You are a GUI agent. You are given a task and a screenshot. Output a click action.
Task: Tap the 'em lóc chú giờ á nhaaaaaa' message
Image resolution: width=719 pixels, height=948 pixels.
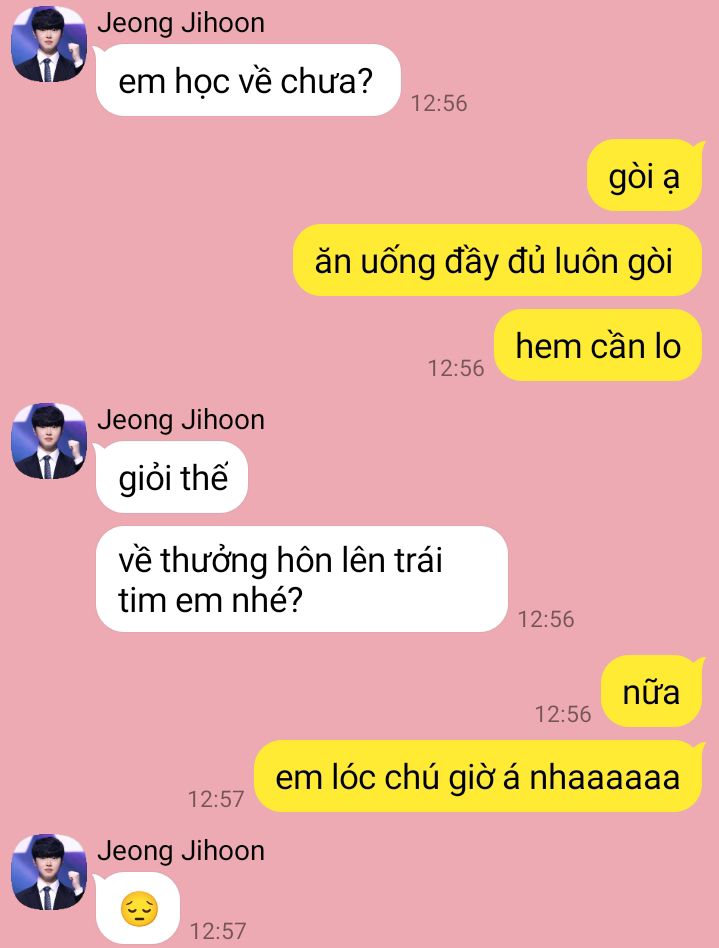(x=478, y=776)
